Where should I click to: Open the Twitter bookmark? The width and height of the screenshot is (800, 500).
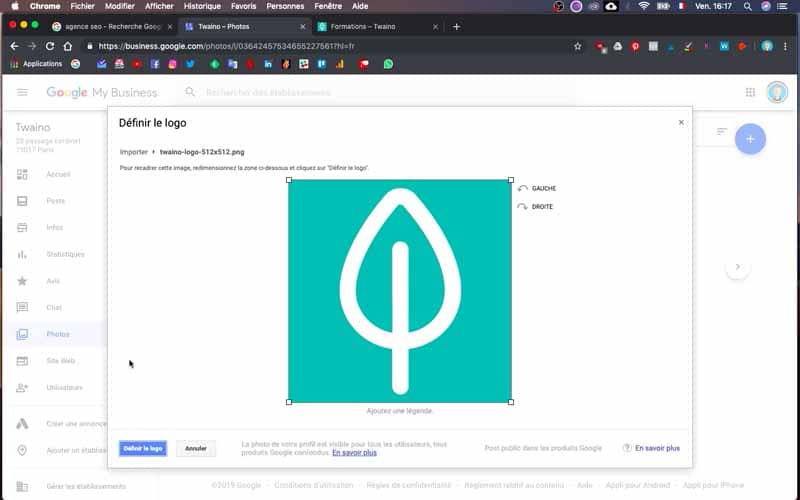(x=190, y=64)
